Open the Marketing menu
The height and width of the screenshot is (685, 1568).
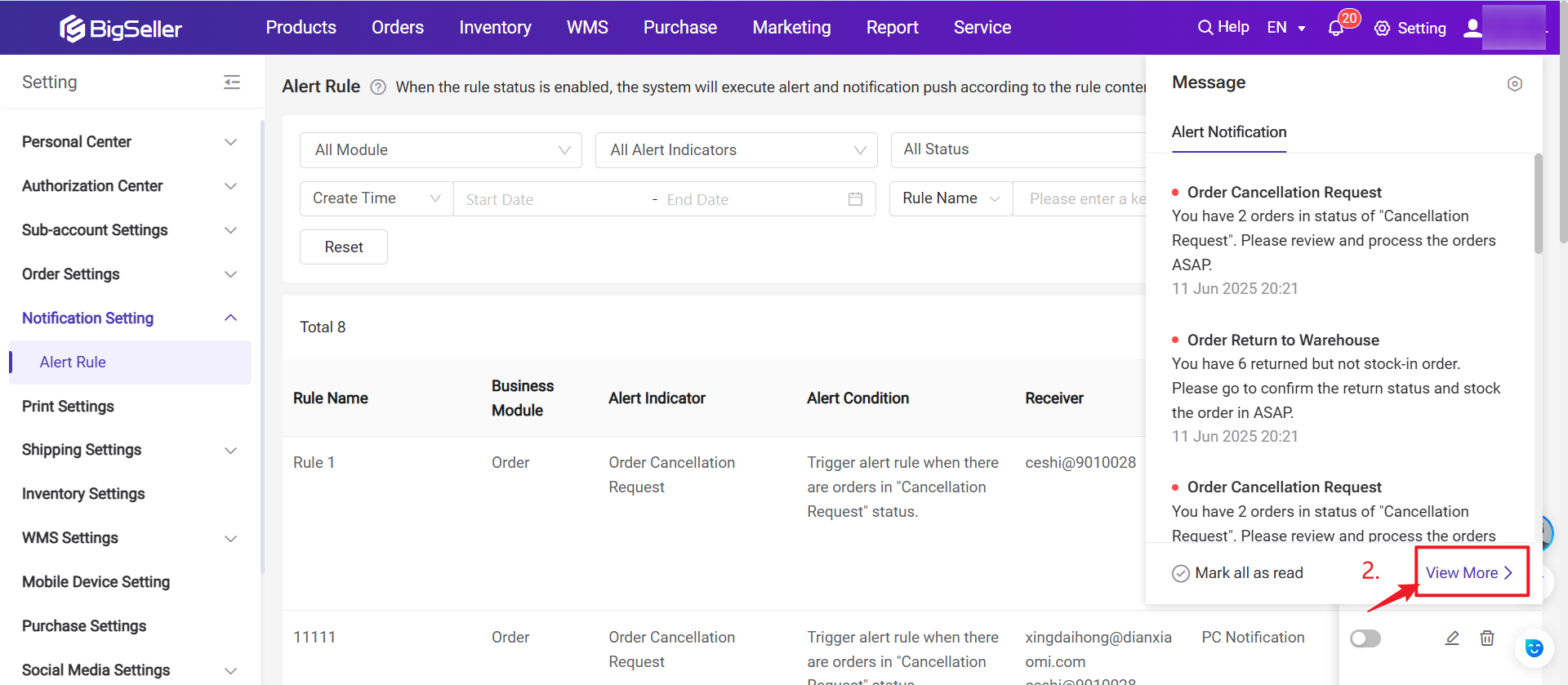click(791, 28)
